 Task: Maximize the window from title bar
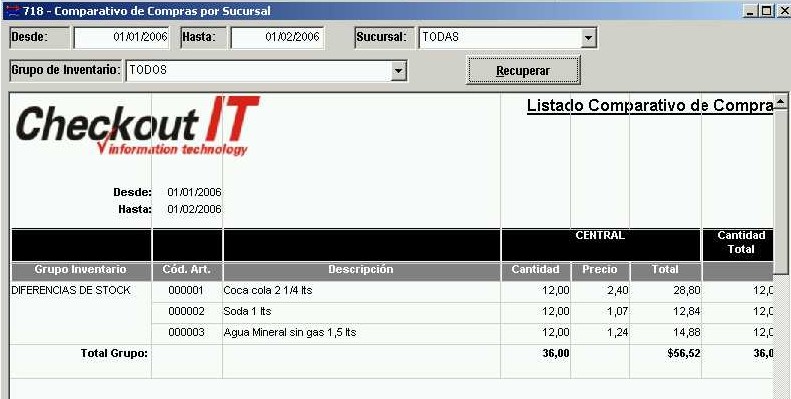coord(767,11)
